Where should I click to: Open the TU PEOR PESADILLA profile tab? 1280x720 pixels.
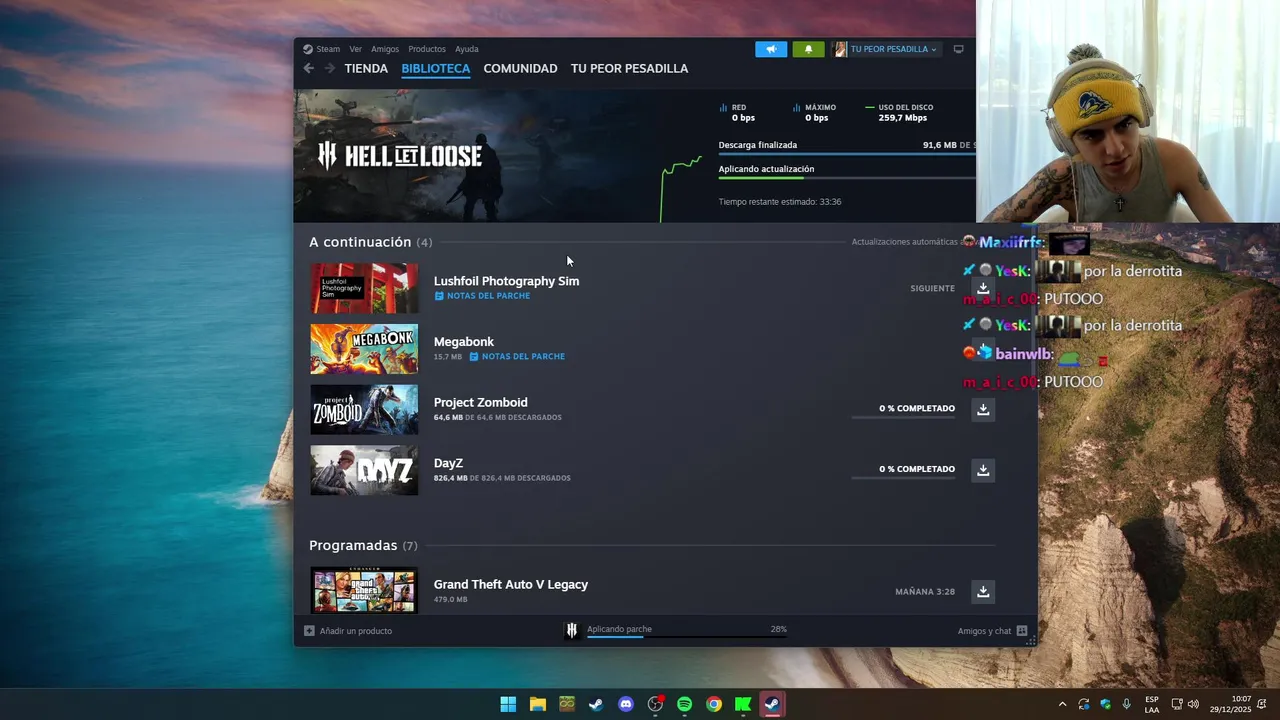[629, 69]
